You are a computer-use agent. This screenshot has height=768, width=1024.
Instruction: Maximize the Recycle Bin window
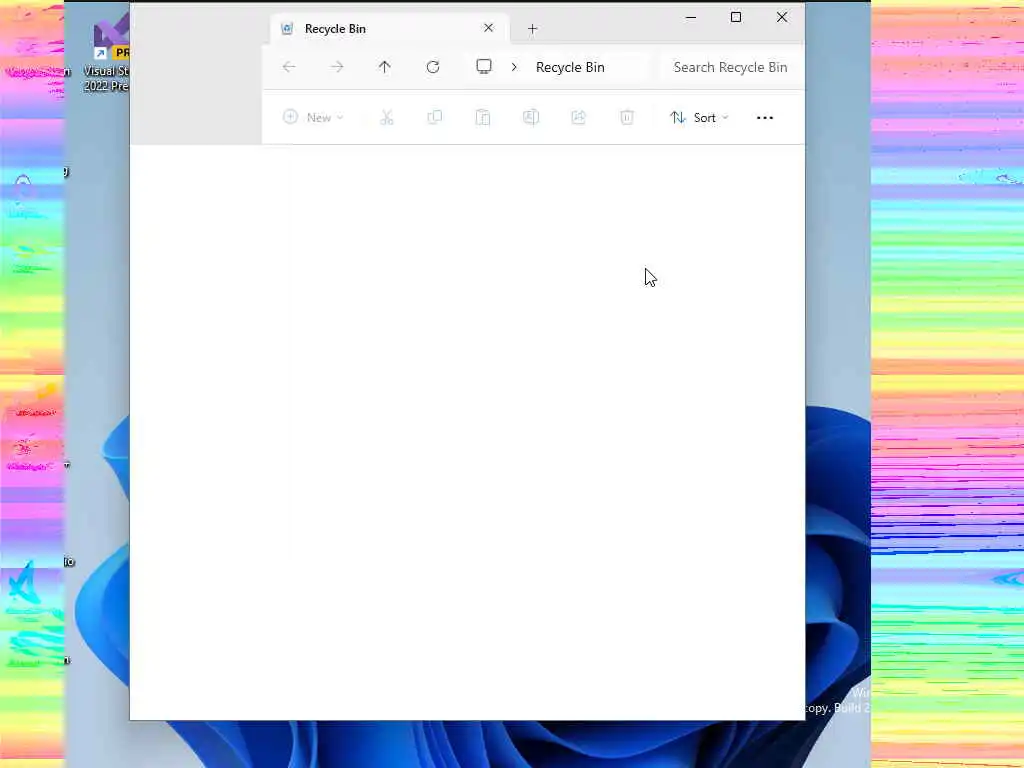[736, 18]
